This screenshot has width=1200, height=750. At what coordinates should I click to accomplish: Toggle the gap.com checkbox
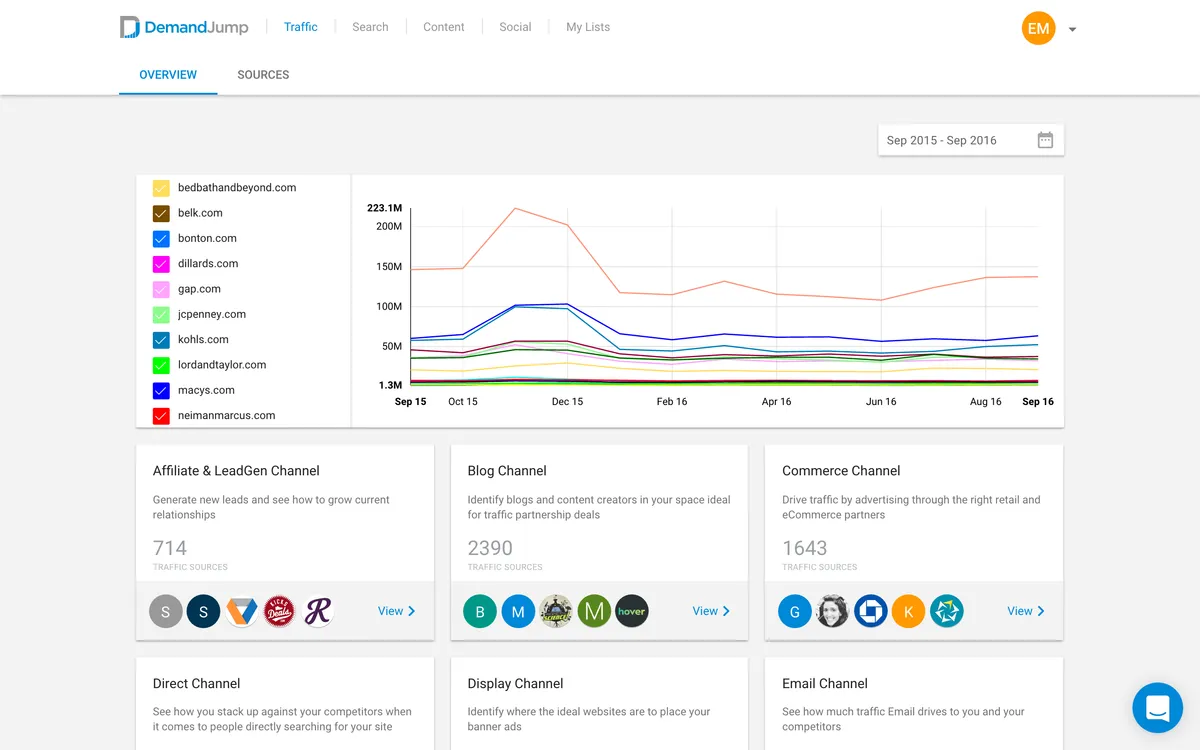tap(161, 289)
